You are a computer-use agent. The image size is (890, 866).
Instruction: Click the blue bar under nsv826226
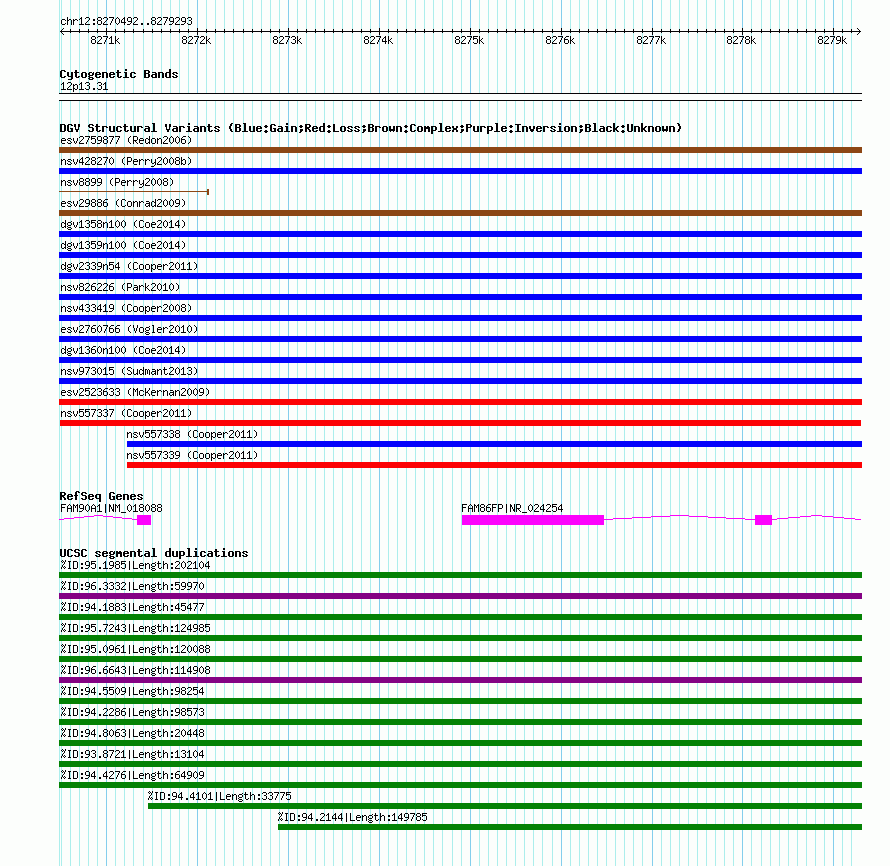tap(460, 297)
